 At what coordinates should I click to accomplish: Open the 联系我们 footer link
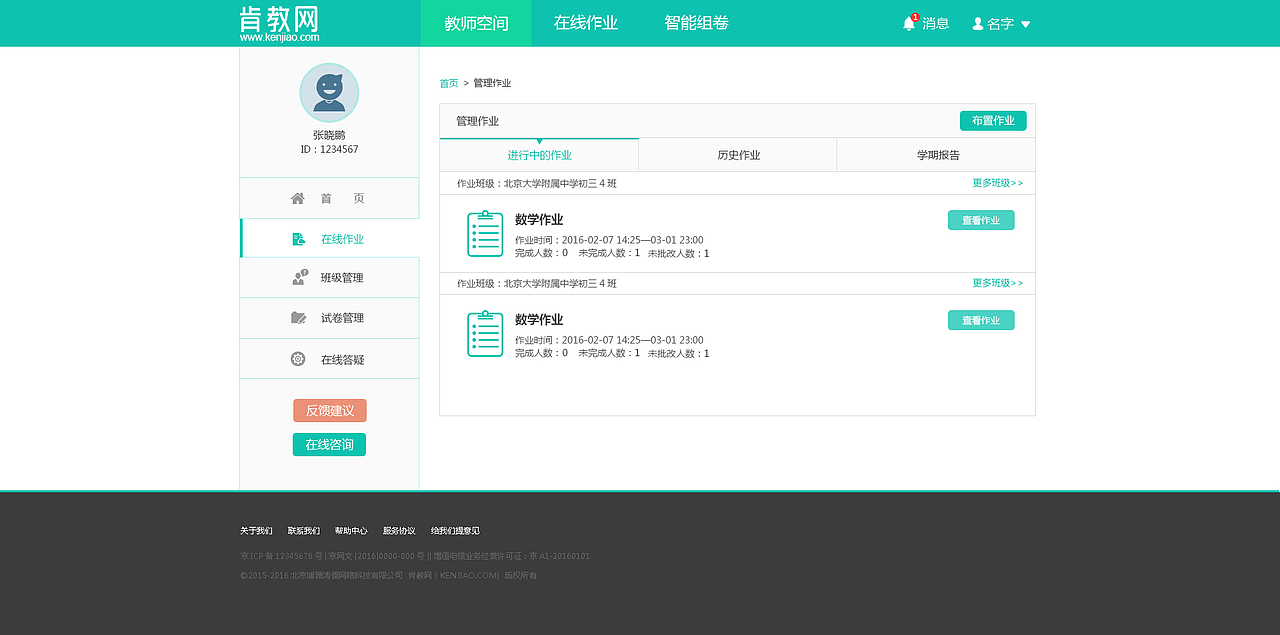click(304, 531)
